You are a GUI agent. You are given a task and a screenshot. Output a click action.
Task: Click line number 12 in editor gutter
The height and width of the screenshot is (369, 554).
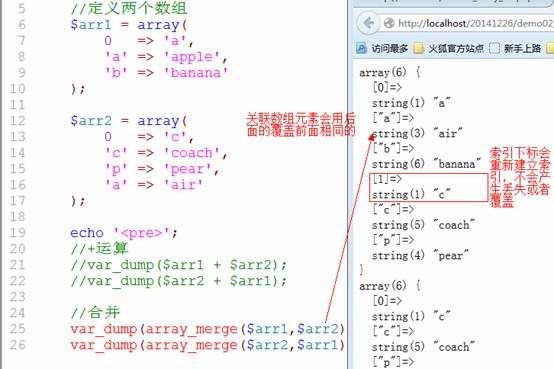point(17,121)
